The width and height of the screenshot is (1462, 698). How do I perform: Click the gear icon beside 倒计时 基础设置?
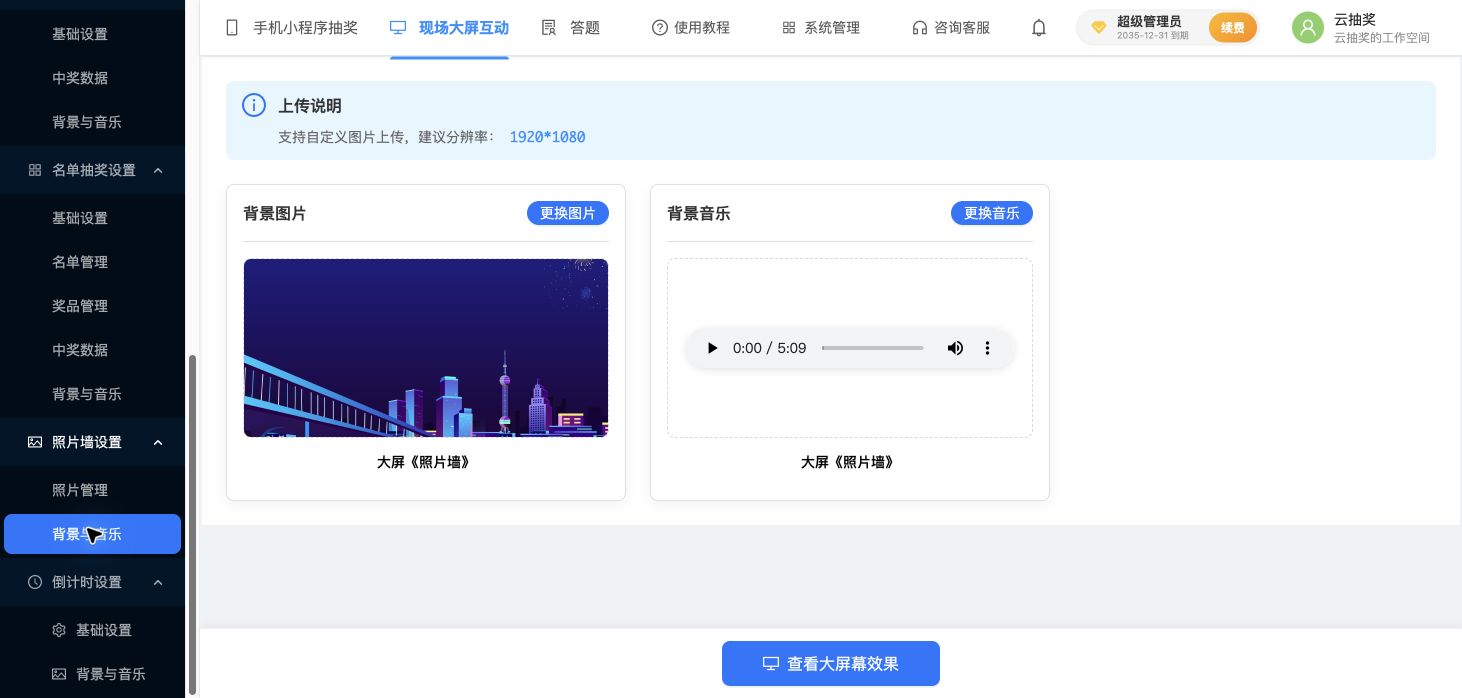pyautogui.click(x=59, y=630)
